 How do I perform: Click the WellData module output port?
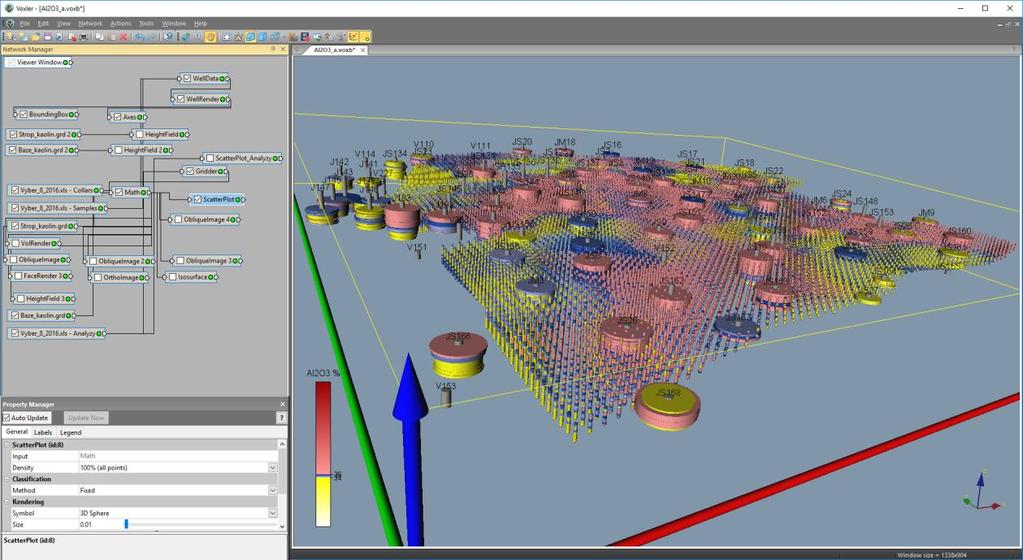[226, 78]
